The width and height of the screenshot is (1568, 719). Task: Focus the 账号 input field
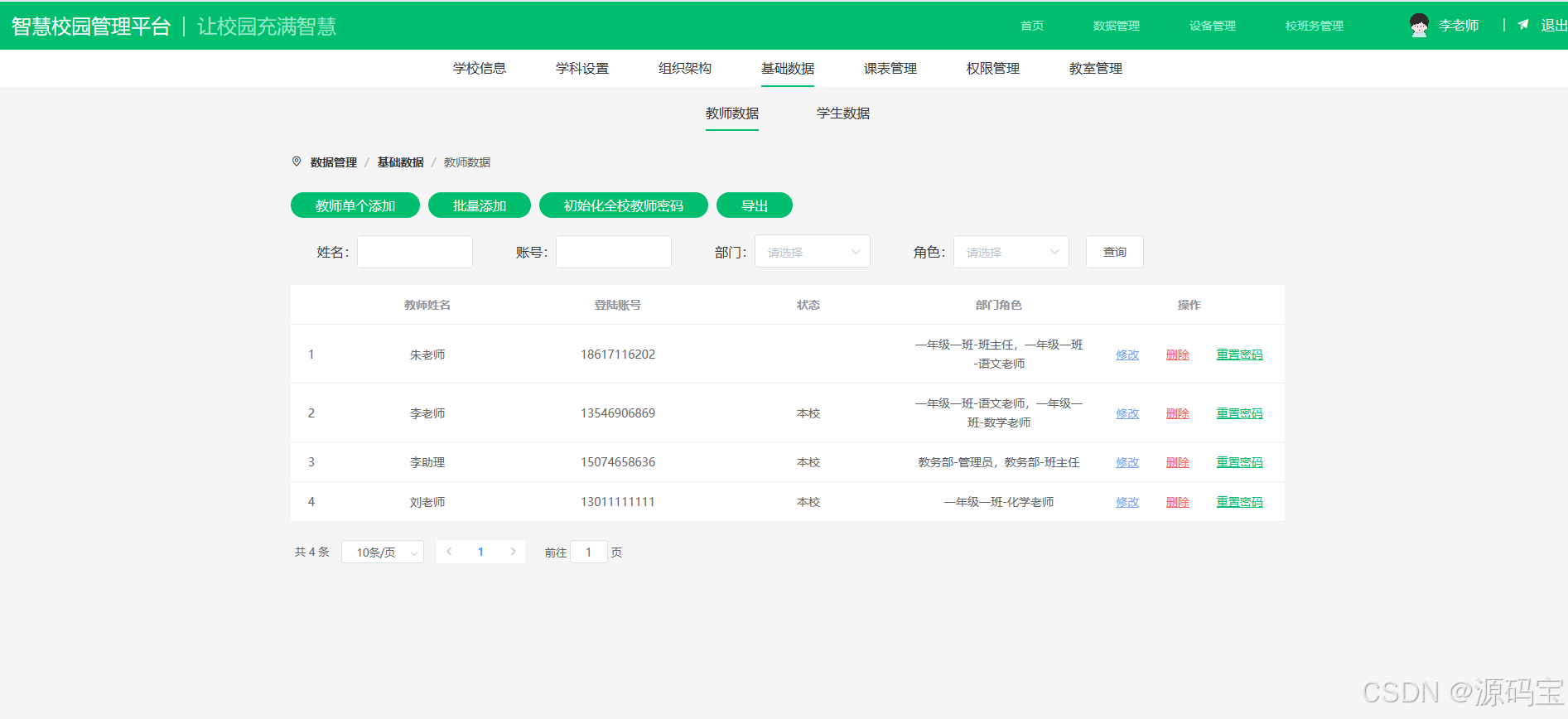click(x=614, y=252)
